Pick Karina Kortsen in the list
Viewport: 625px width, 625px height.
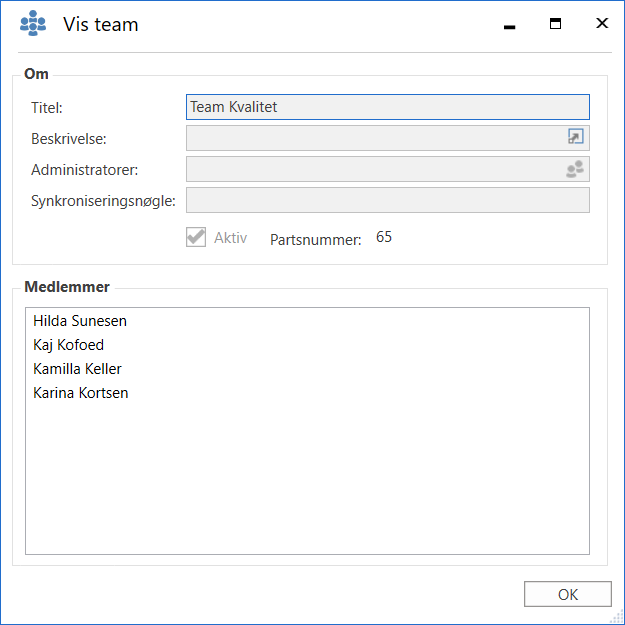[80, 393]
